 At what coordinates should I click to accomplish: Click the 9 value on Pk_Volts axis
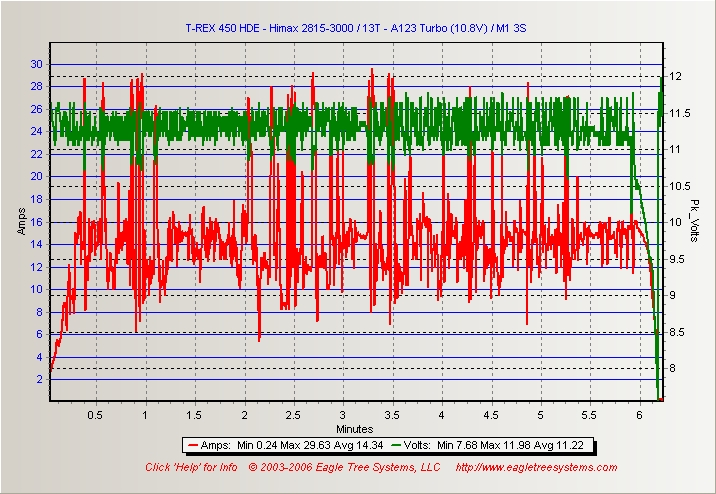(673, 295)
